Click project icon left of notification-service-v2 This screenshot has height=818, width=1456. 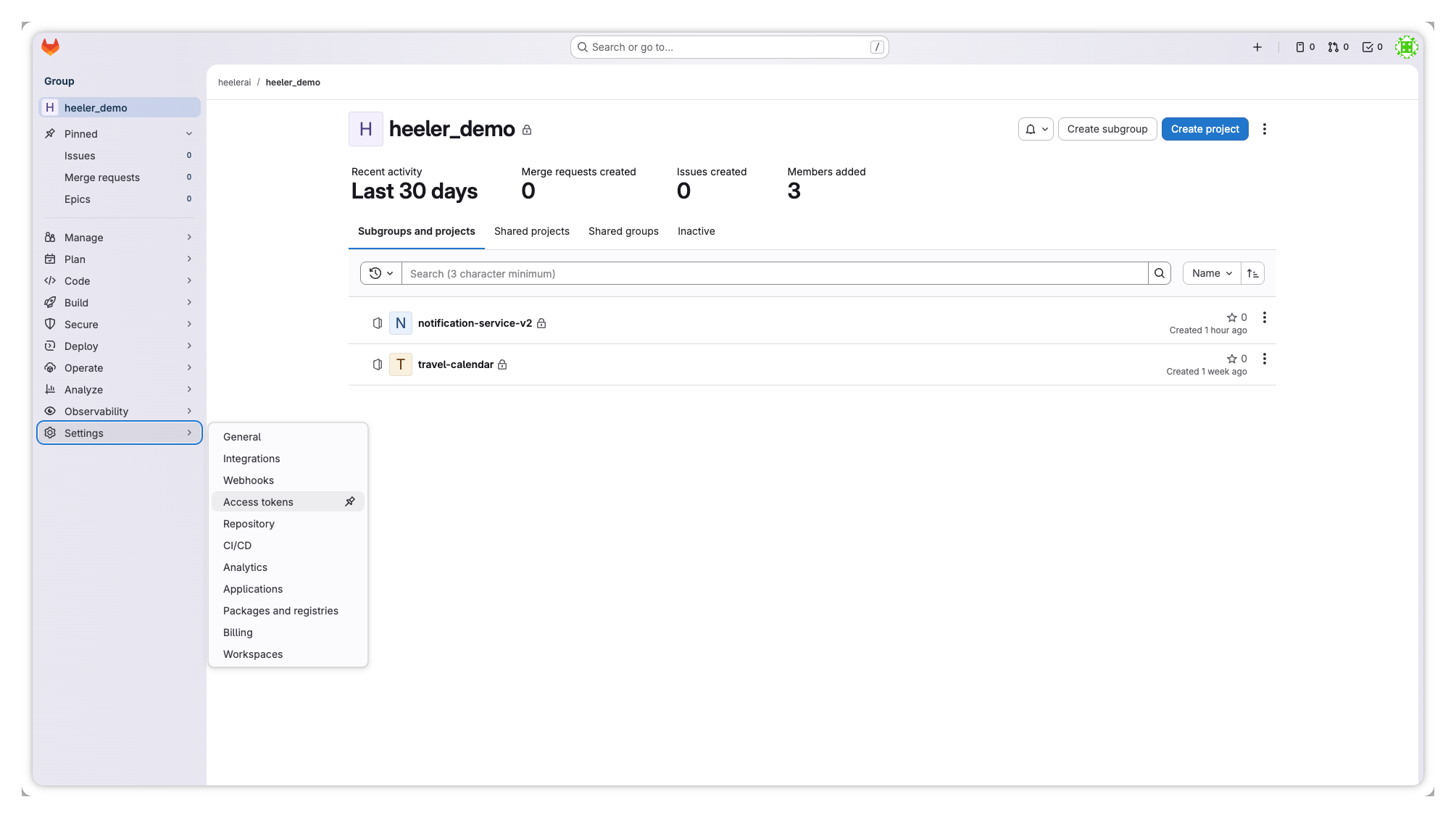pyautogui.click(x=378, y=323)
